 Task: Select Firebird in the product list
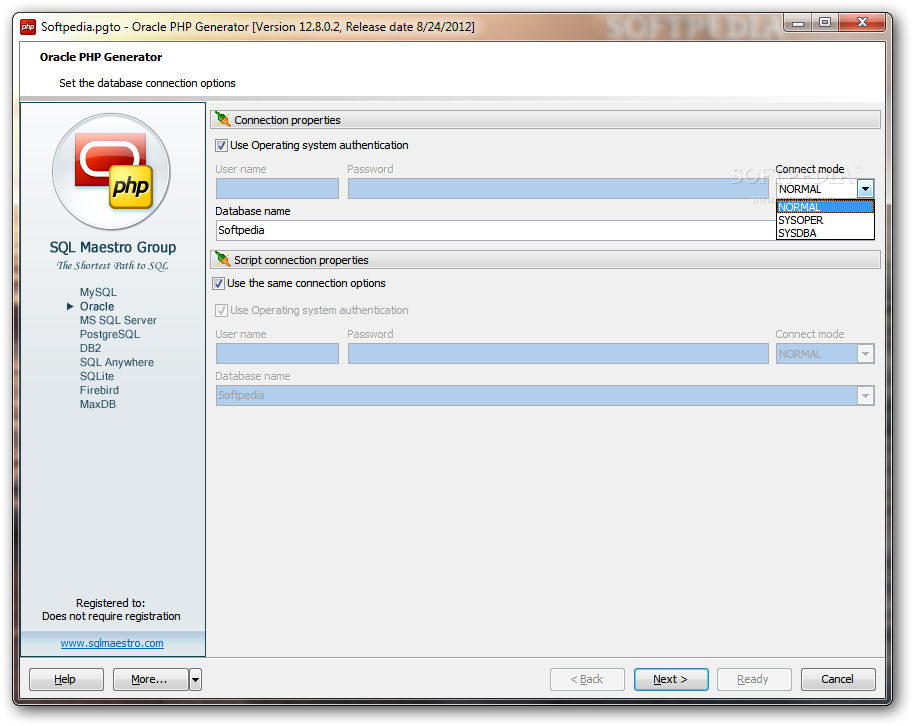tap(99, 390)
